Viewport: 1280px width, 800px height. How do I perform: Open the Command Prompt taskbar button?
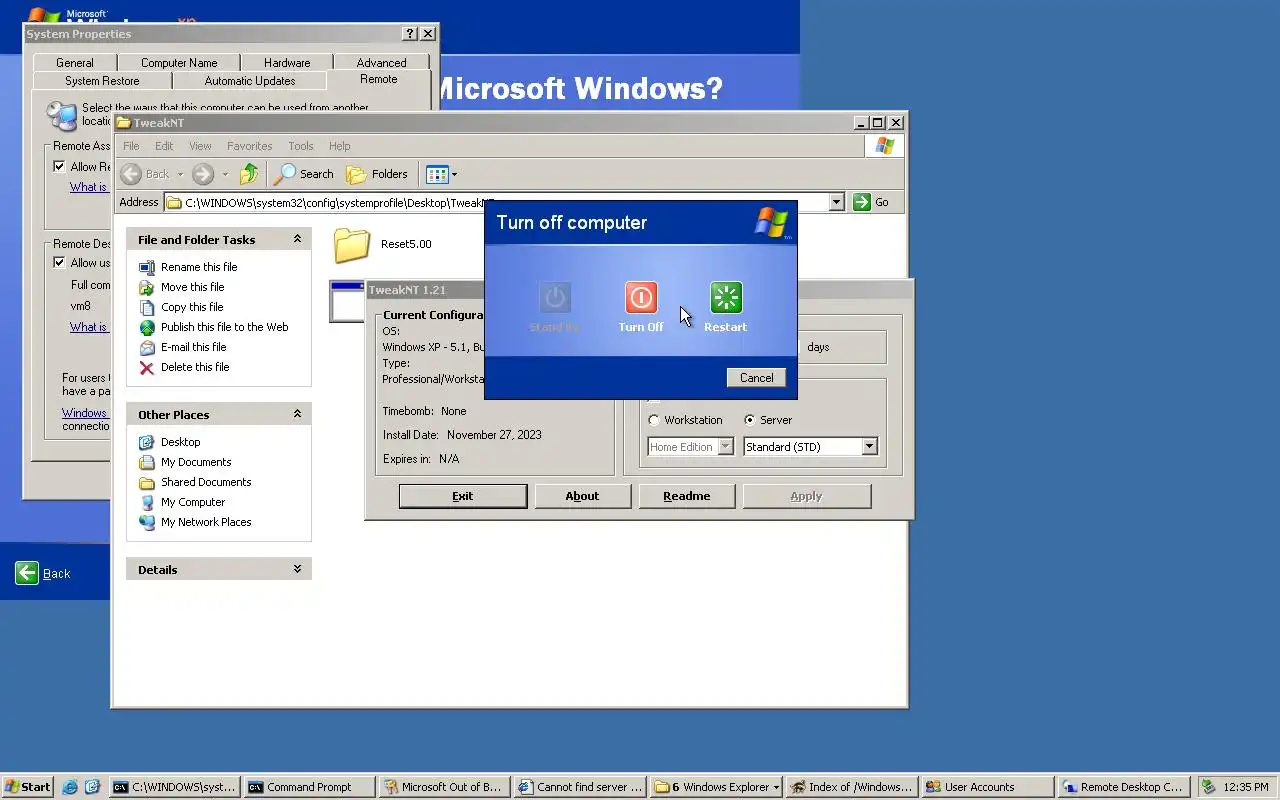310,787
